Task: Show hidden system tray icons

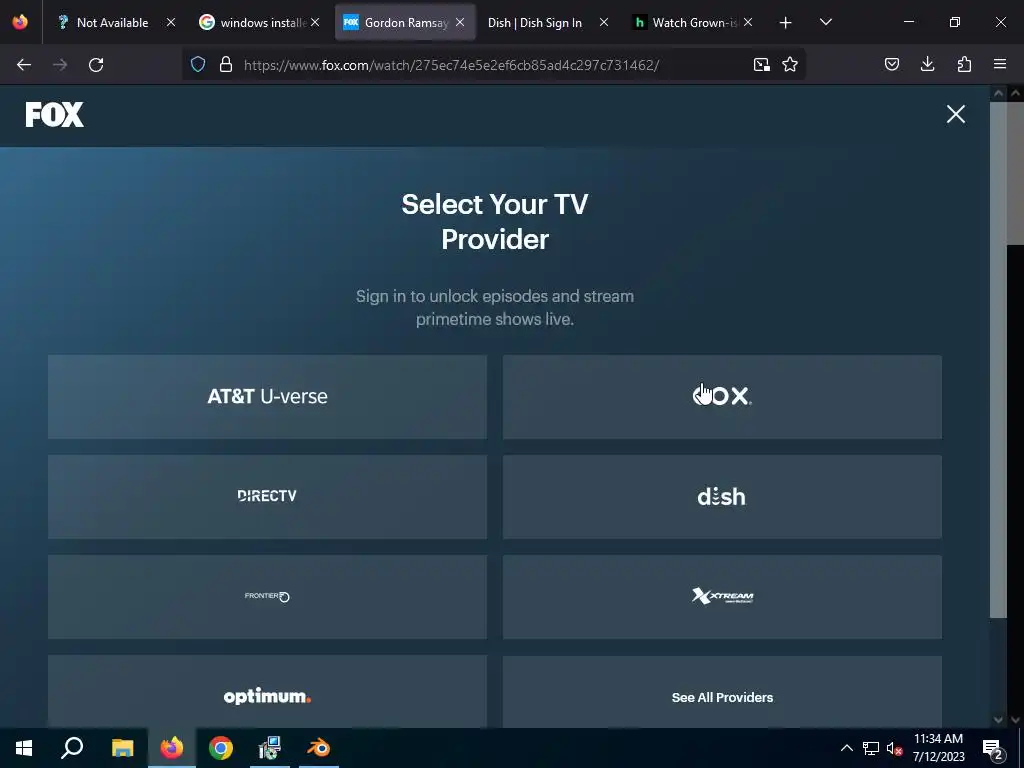Action: 846,748
